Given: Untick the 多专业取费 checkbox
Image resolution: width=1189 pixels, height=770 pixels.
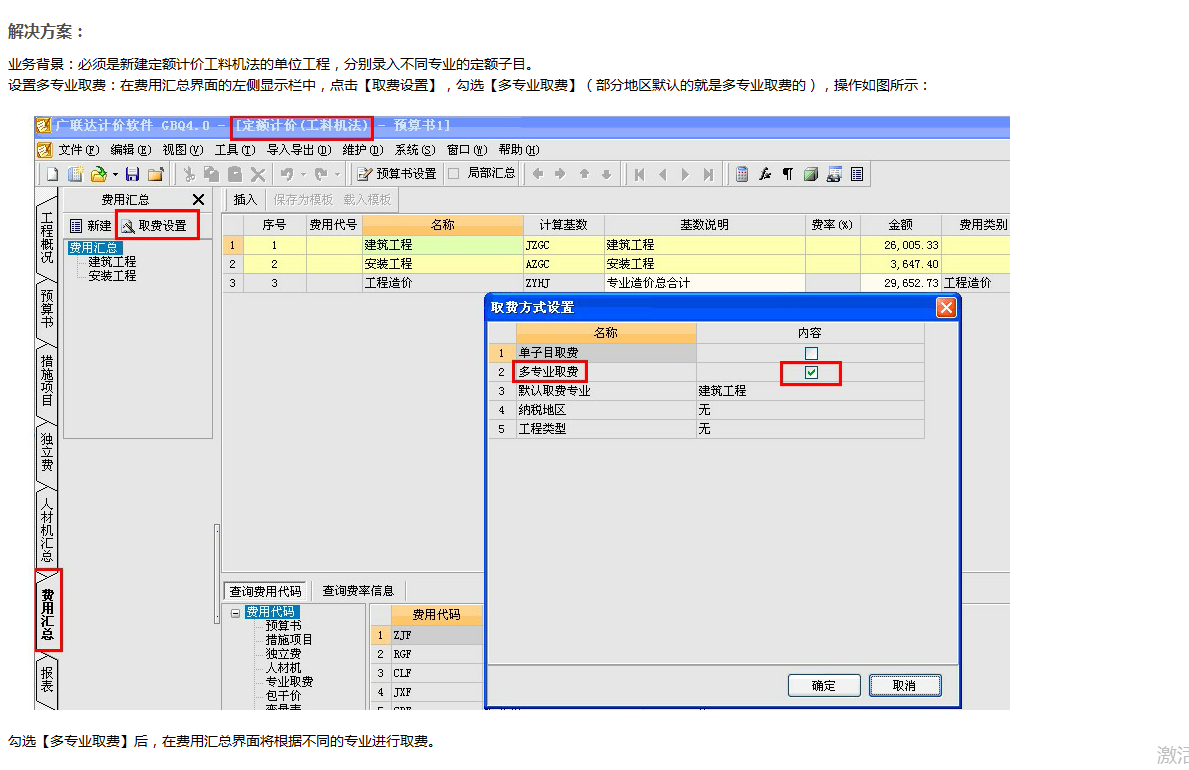Looking at the screenshot, I should 811,372.
